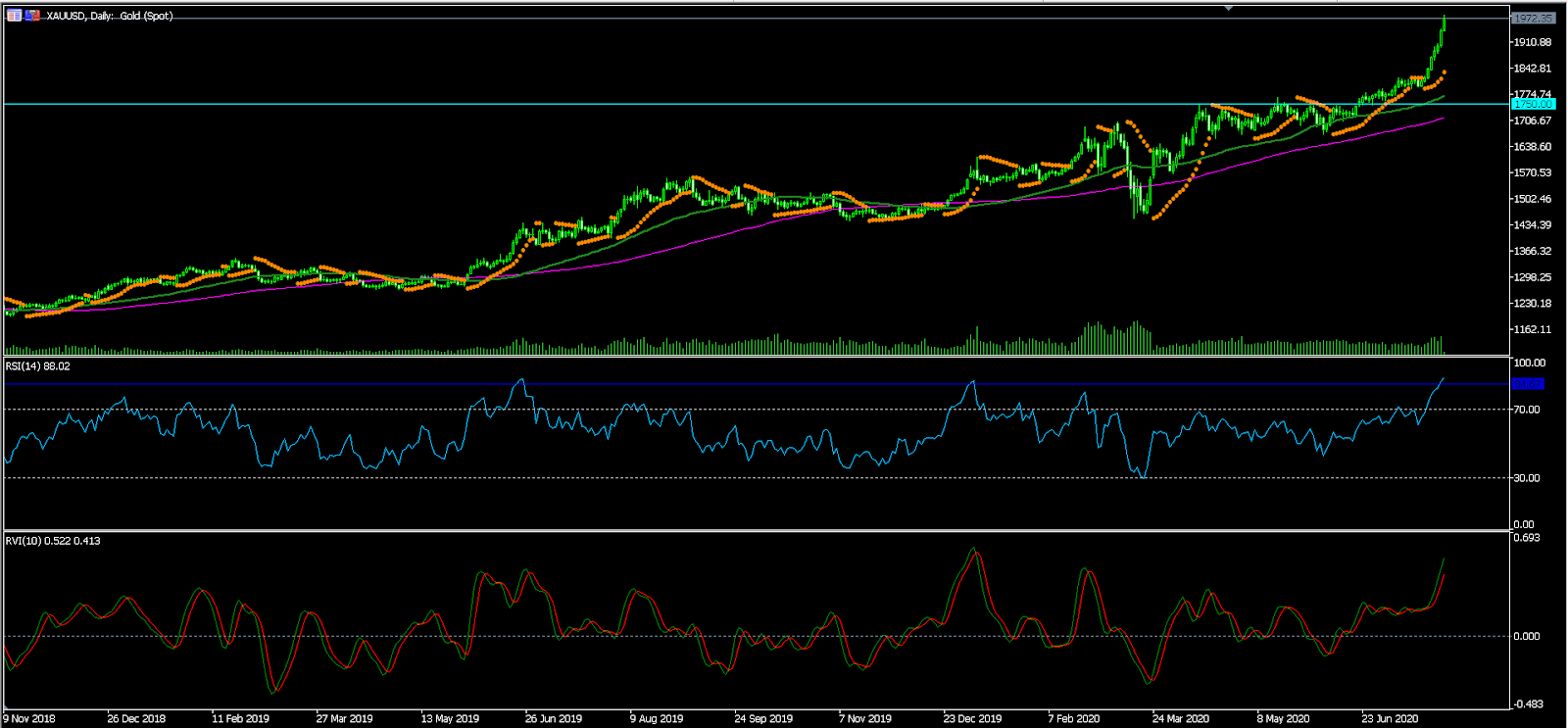Click price scale value 1570.53
Viewport: 1568px width, 728px height.
pyautogui.click(x=1533, y=173)
